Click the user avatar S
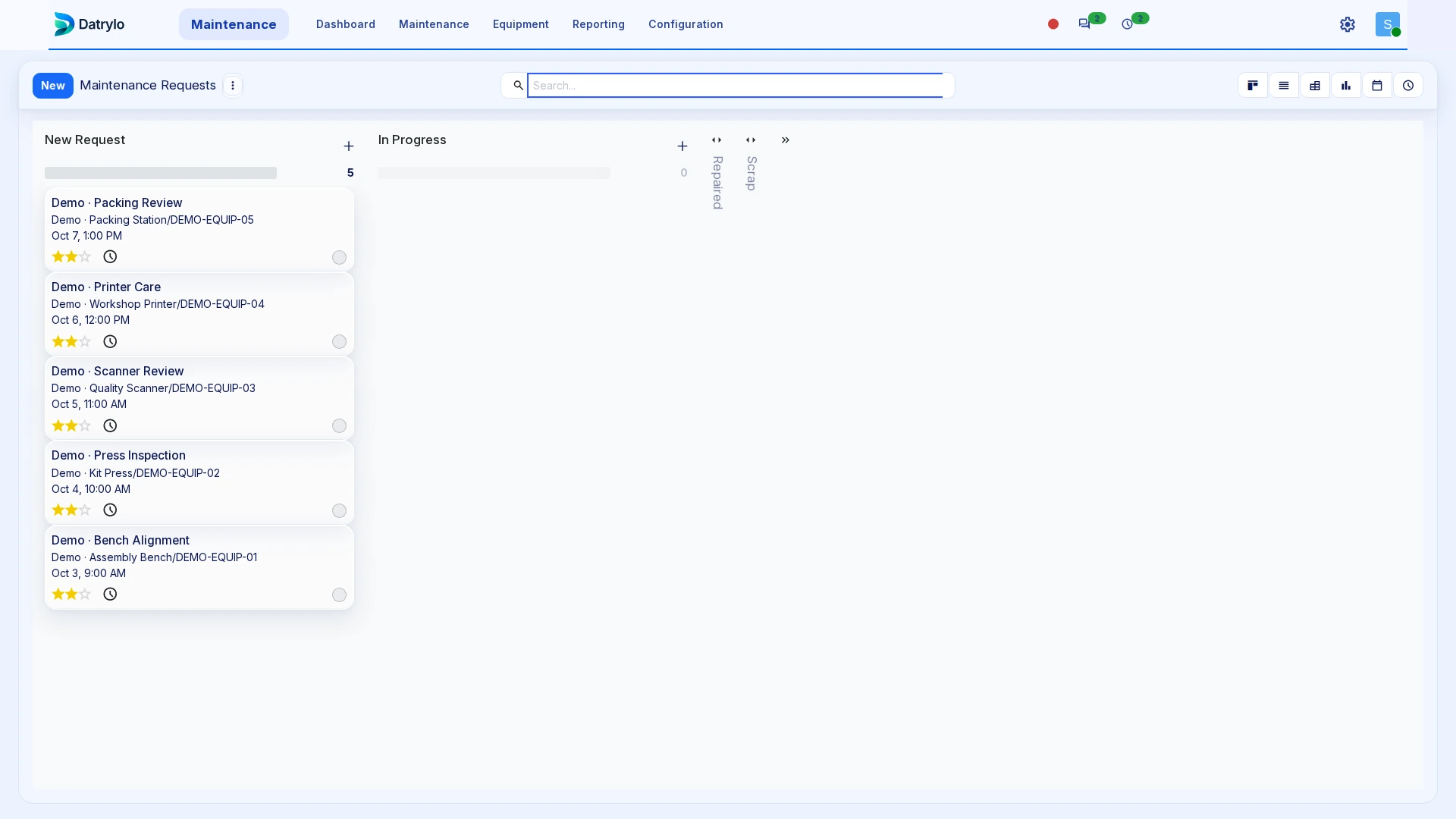Screen dimensions: 1456x819 [x=1388, y=24]
